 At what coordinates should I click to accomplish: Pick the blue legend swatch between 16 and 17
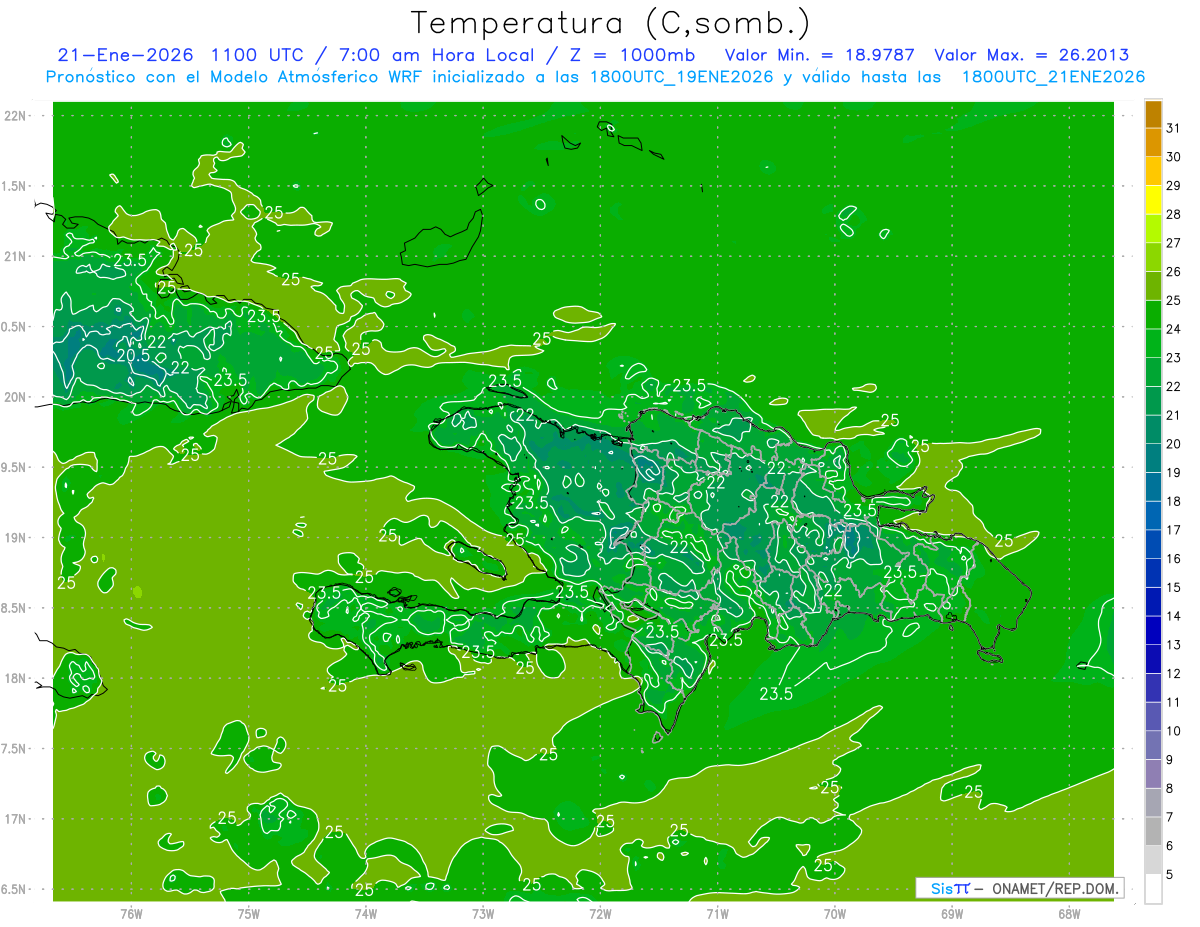pyautogui.click(x=1153, y=545)
